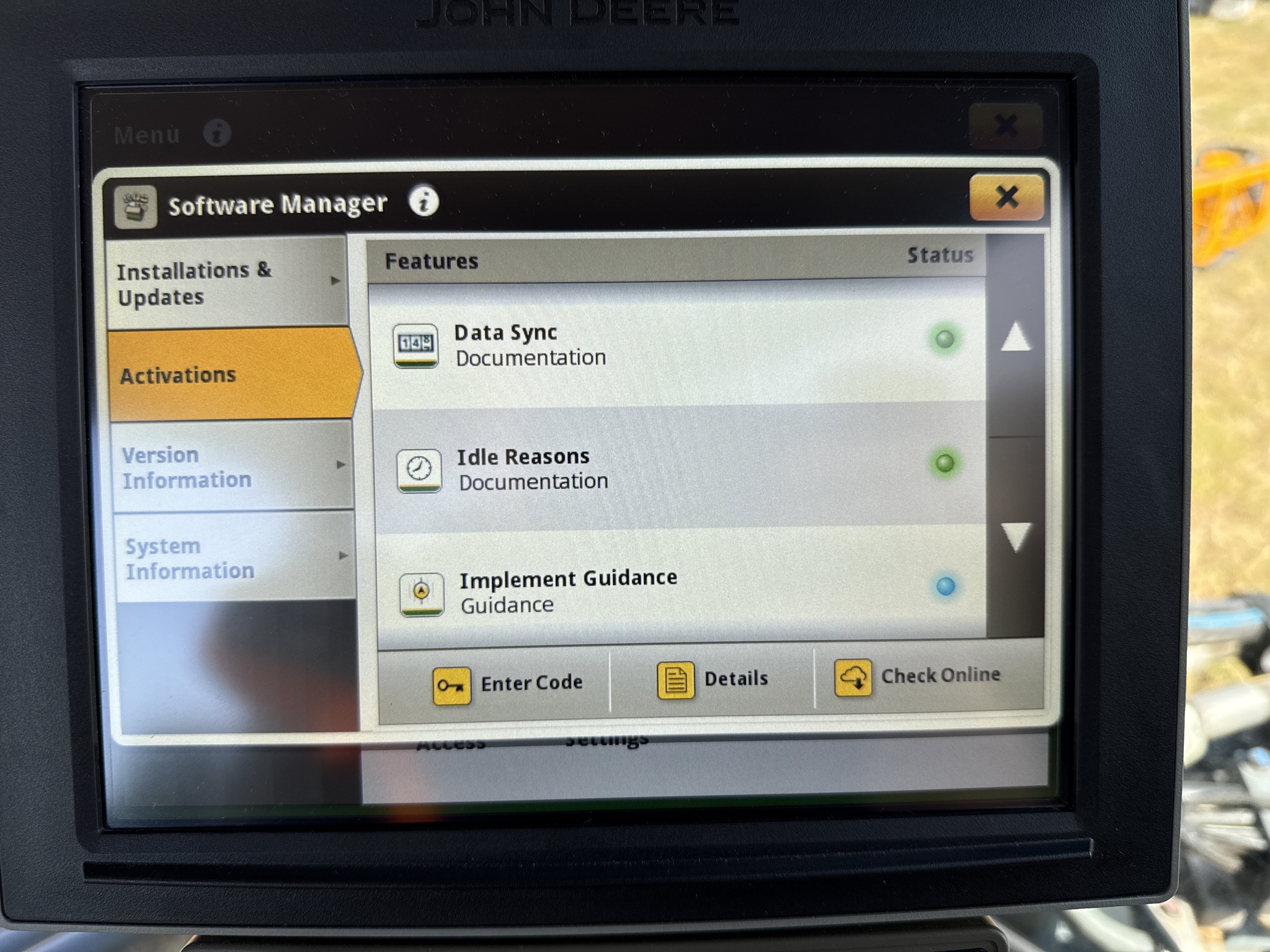This screenshot has height=952, width=1270.
Task: Click the Data Sync counter icon
Action: click(x=415, y=345)
